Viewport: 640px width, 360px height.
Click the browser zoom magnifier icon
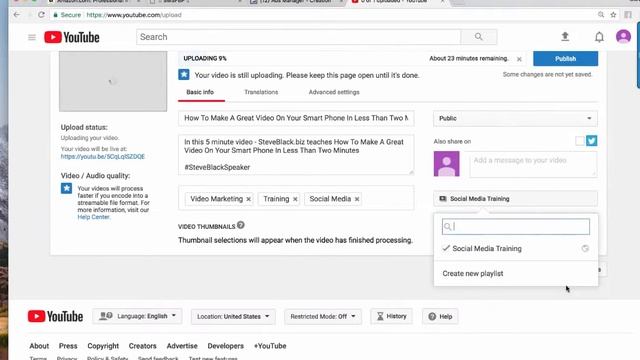(x=601, y=15)
